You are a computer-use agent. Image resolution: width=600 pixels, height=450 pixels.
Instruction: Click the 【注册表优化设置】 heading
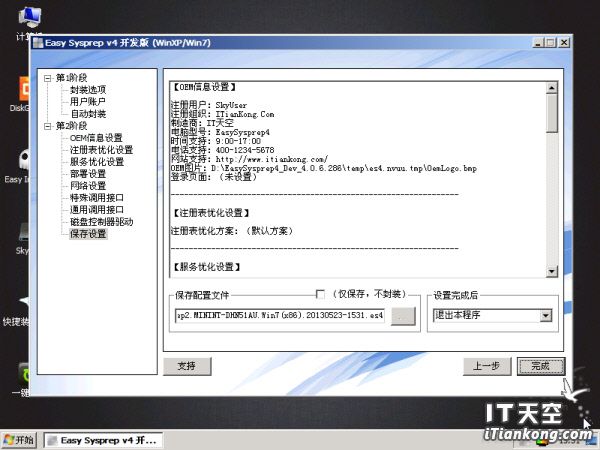211,213
